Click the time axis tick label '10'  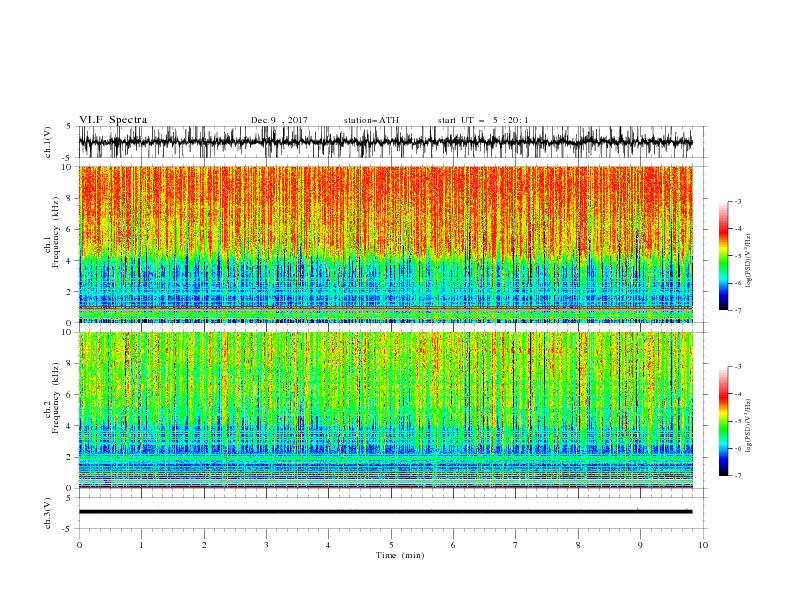[703, 545]
